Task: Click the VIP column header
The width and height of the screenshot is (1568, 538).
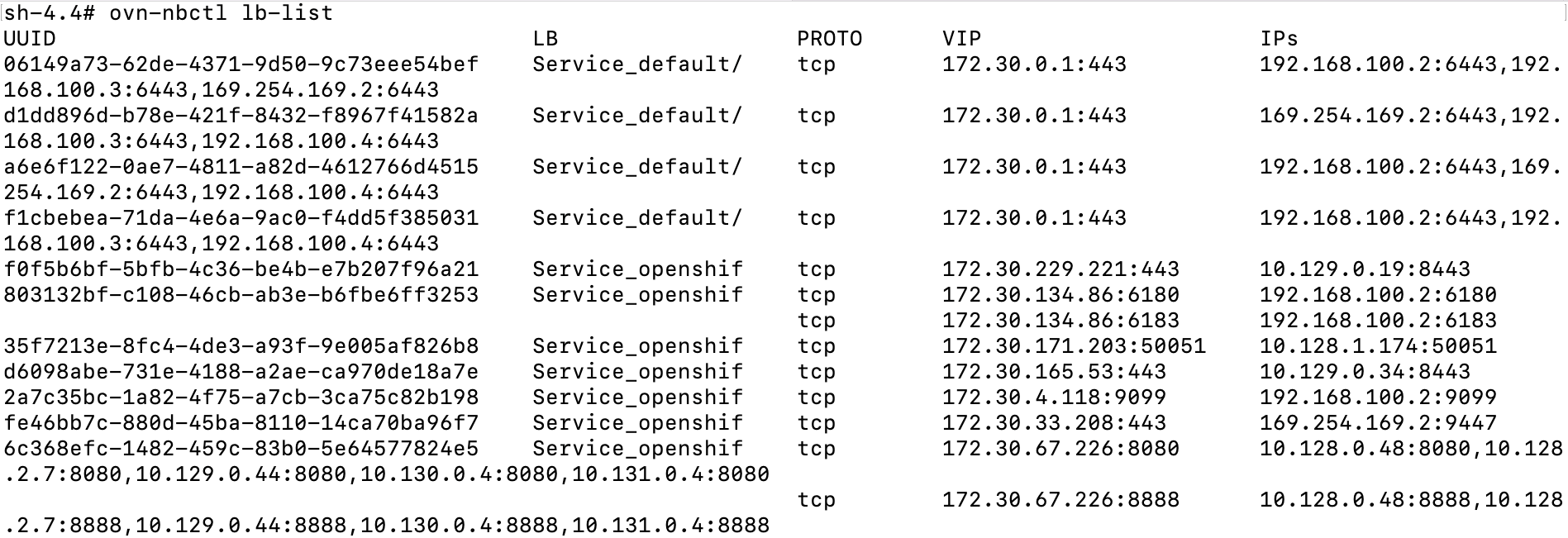Action: (x=962, y=39)
